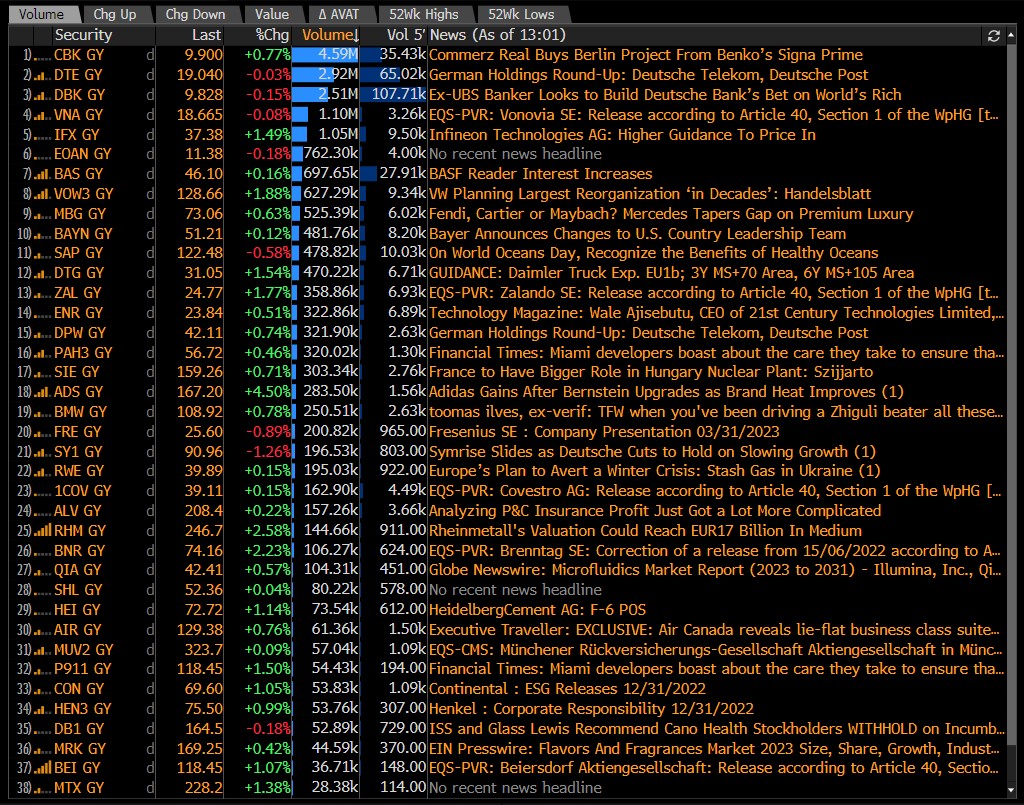This screenshot has height=805, width=1024.
Task: Open the chart icon beside RHM GY
Action: (42, 531)
